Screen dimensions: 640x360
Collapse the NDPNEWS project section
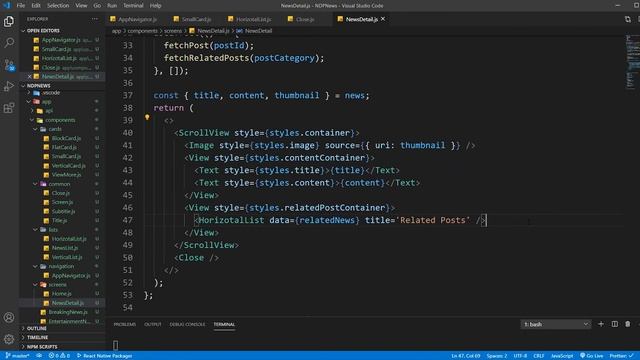(x=38, y=86)
